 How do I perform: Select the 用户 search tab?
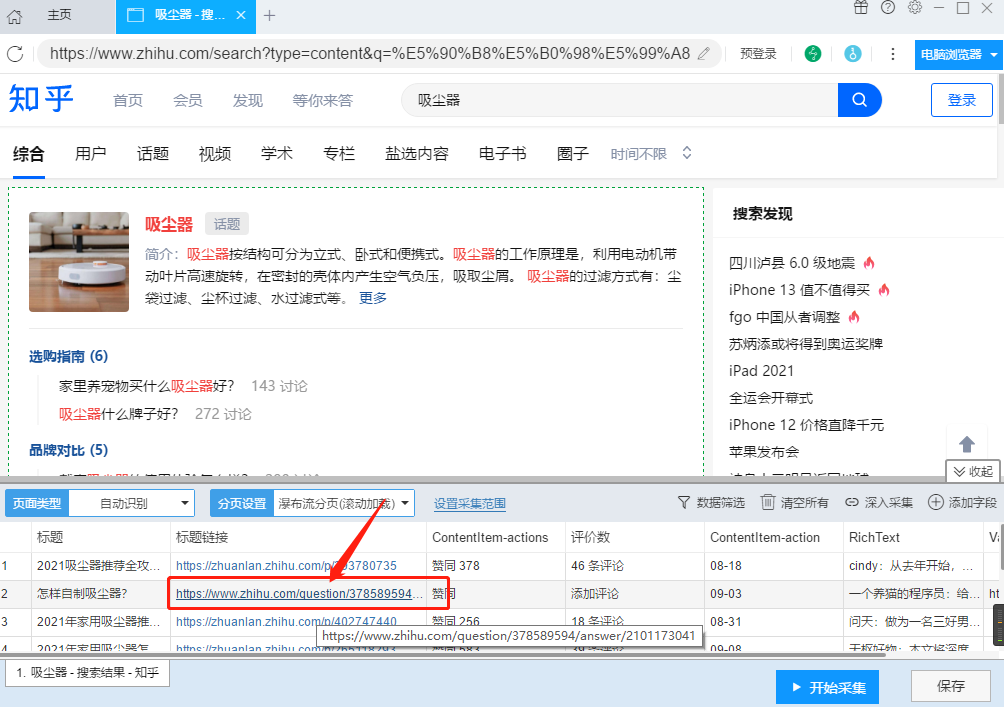click(90, 154)
